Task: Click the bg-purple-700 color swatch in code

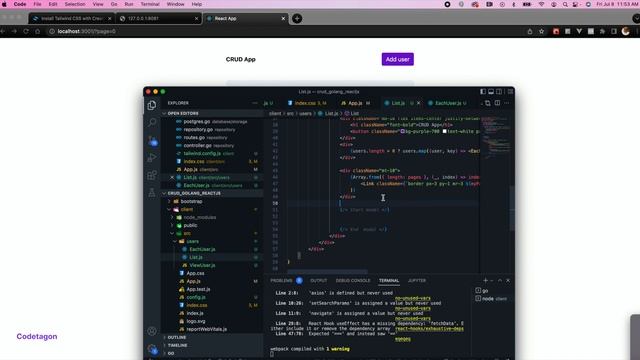Action: pyautogui.click(x=402, y=131)
